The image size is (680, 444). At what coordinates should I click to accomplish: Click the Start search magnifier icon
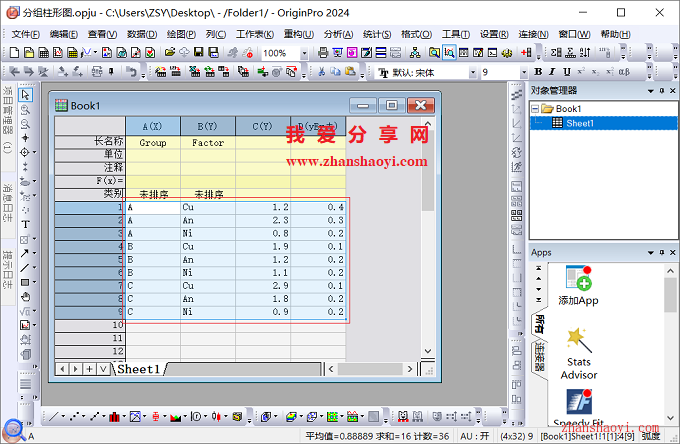pos(13,430)
